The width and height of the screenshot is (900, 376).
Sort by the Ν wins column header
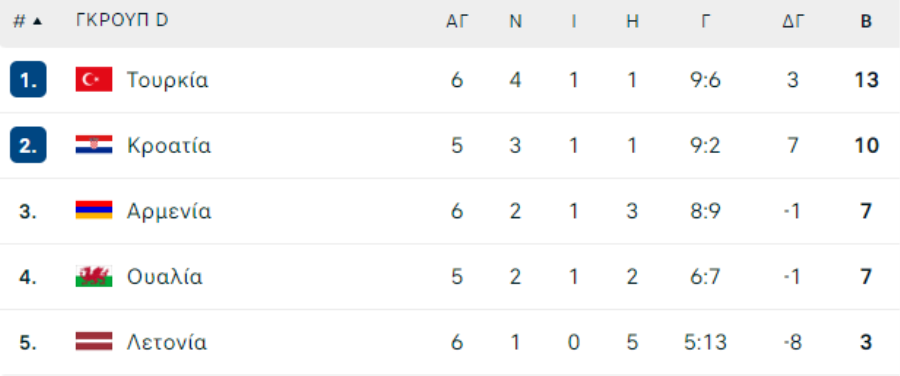coord(515,21)
